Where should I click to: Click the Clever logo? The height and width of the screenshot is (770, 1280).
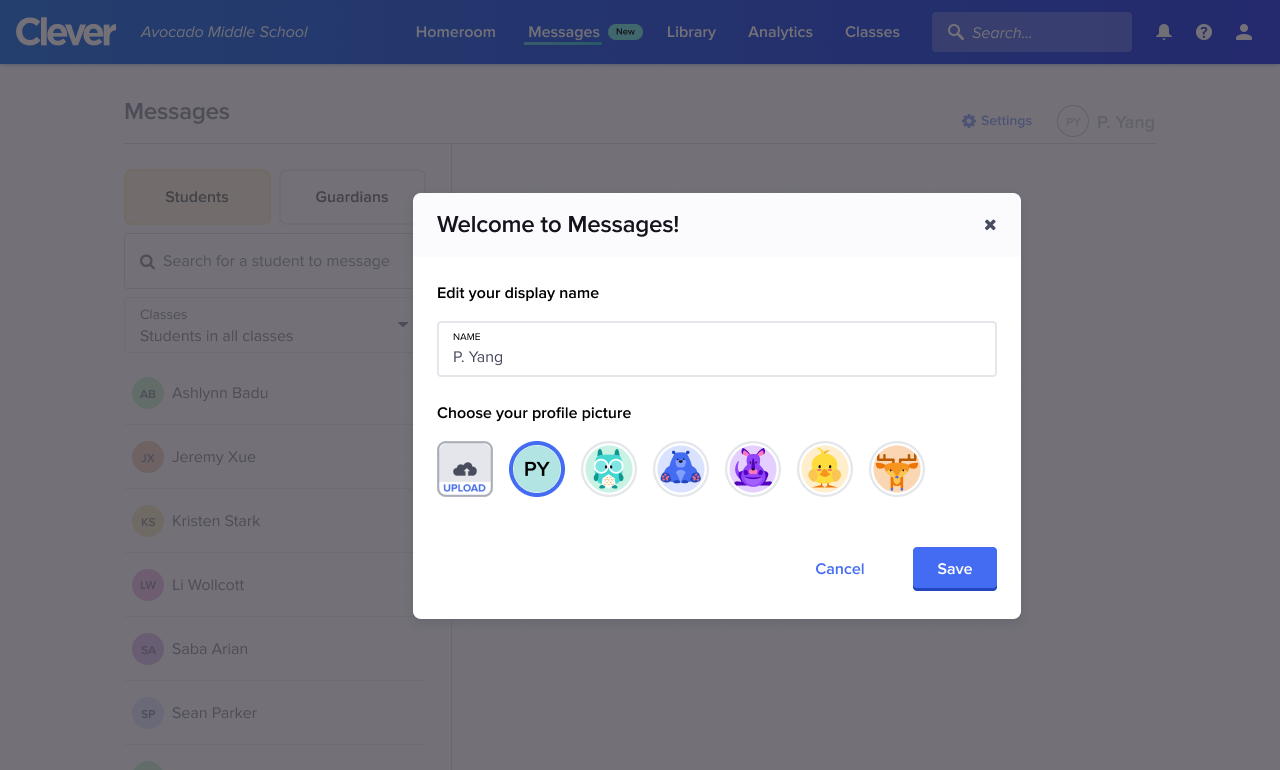coord(65,31)
